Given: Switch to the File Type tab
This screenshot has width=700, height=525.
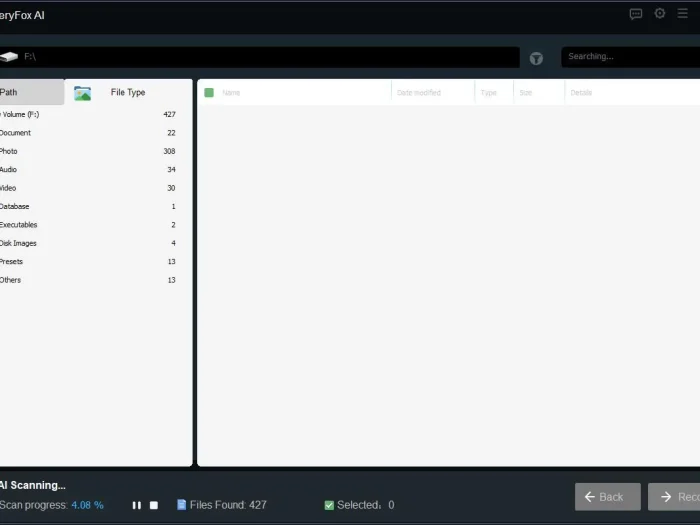Looking at the screenshot, I should tap(128, 92).
